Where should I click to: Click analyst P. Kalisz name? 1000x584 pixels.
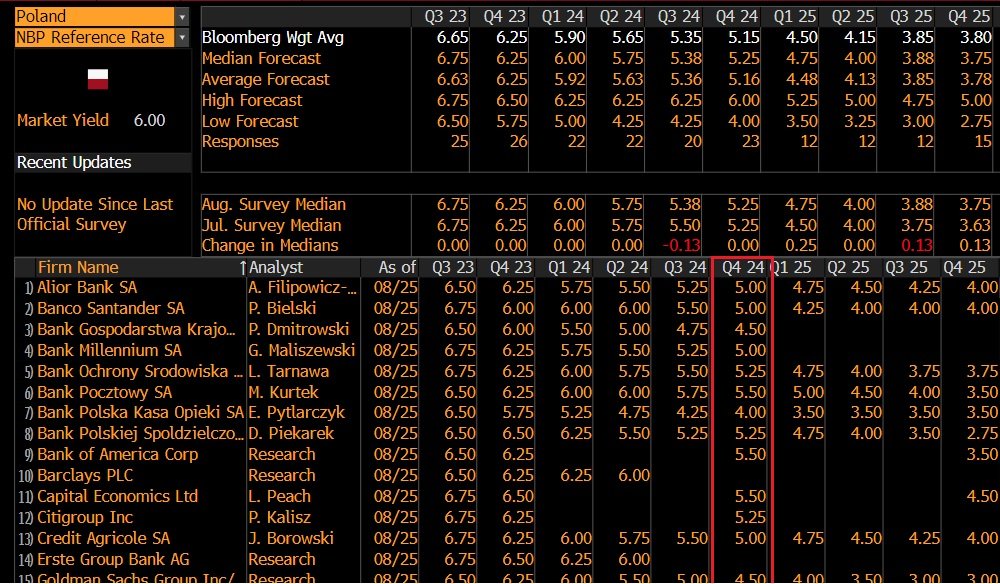(x=279, y=518)
